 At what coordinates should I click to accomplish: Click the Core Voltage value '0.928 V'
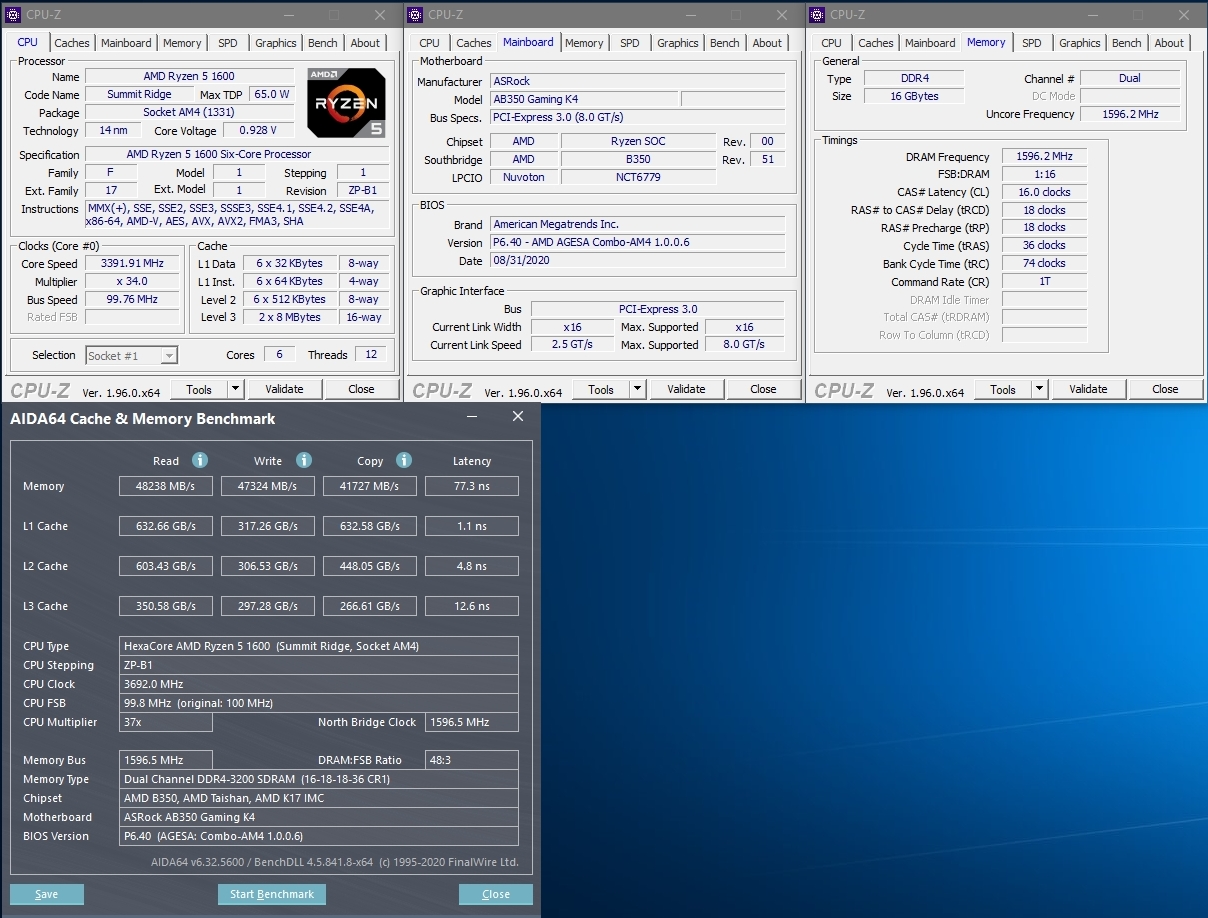258,130
